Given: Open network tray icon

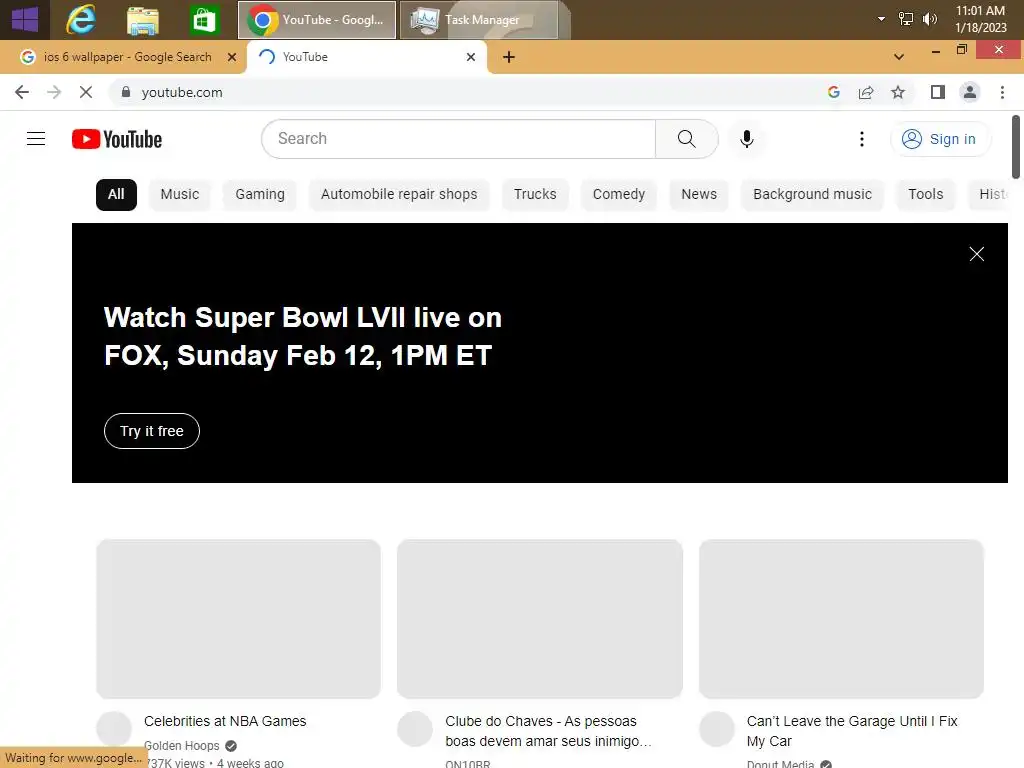Looking at the screenshot, I should tap(905, 19).
